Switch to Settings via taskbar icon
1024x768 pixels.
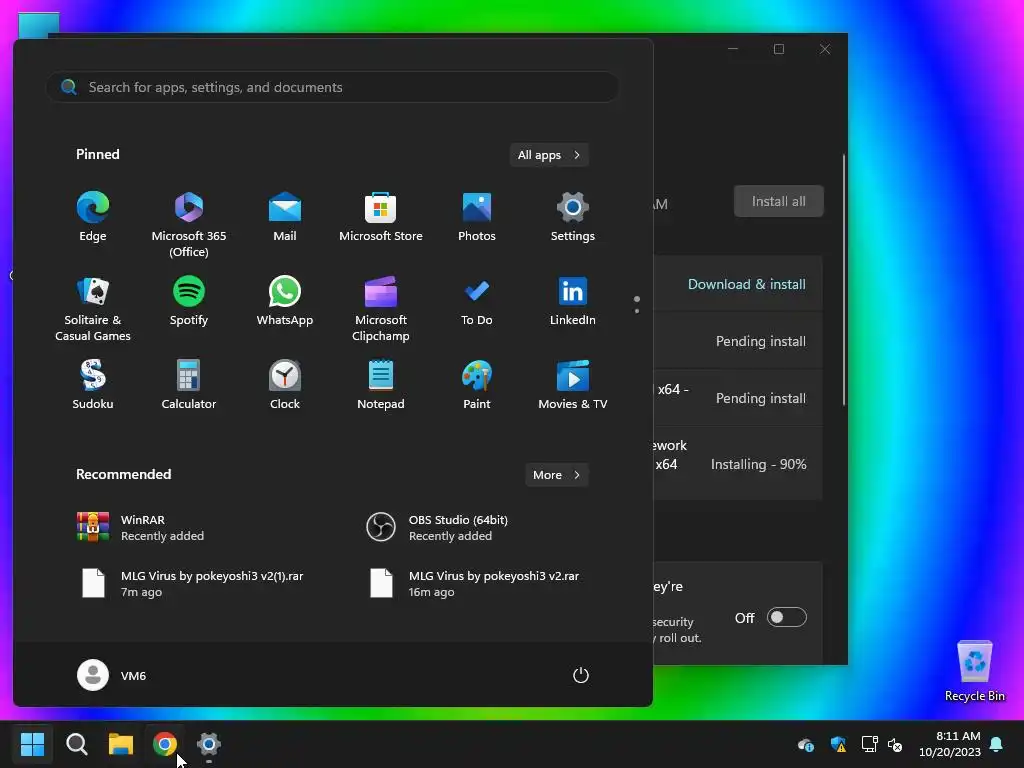tap(209, 744)
